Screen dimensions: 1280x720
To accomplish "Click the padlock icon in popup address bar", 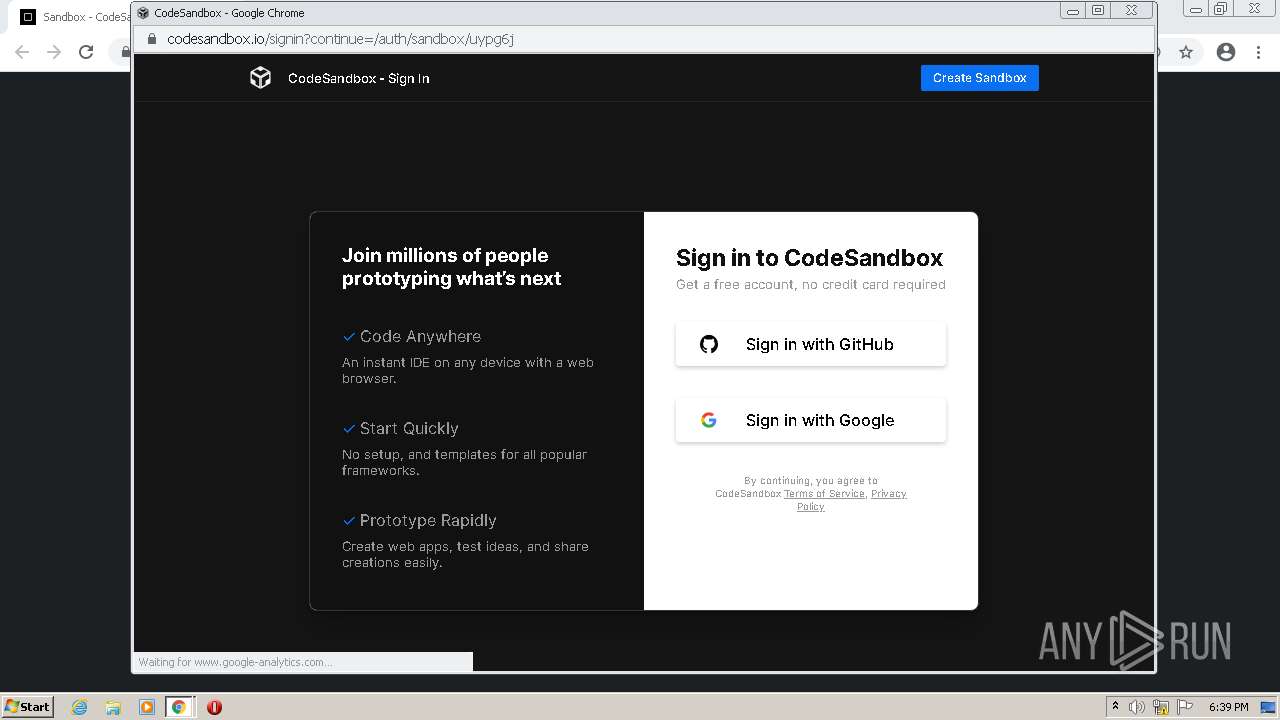I will pos(152,39).
